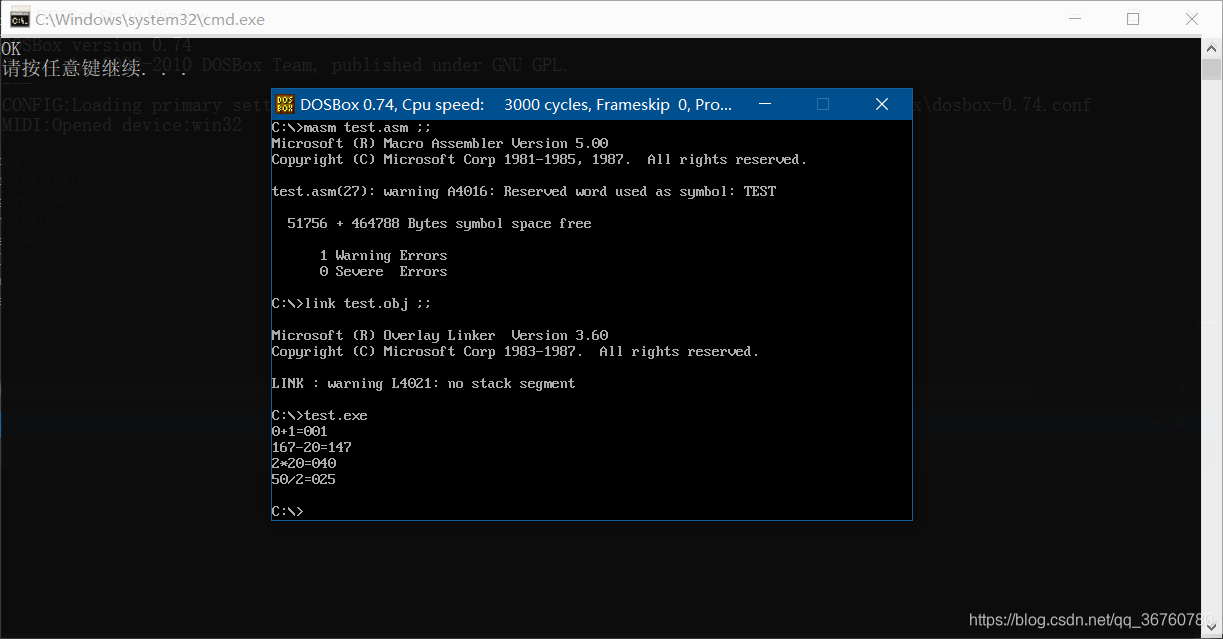The width and height of the screenshot is (1223, 639).
Task: Click the LINK warning L4021 no stack segment line
Action: (424, 383)
